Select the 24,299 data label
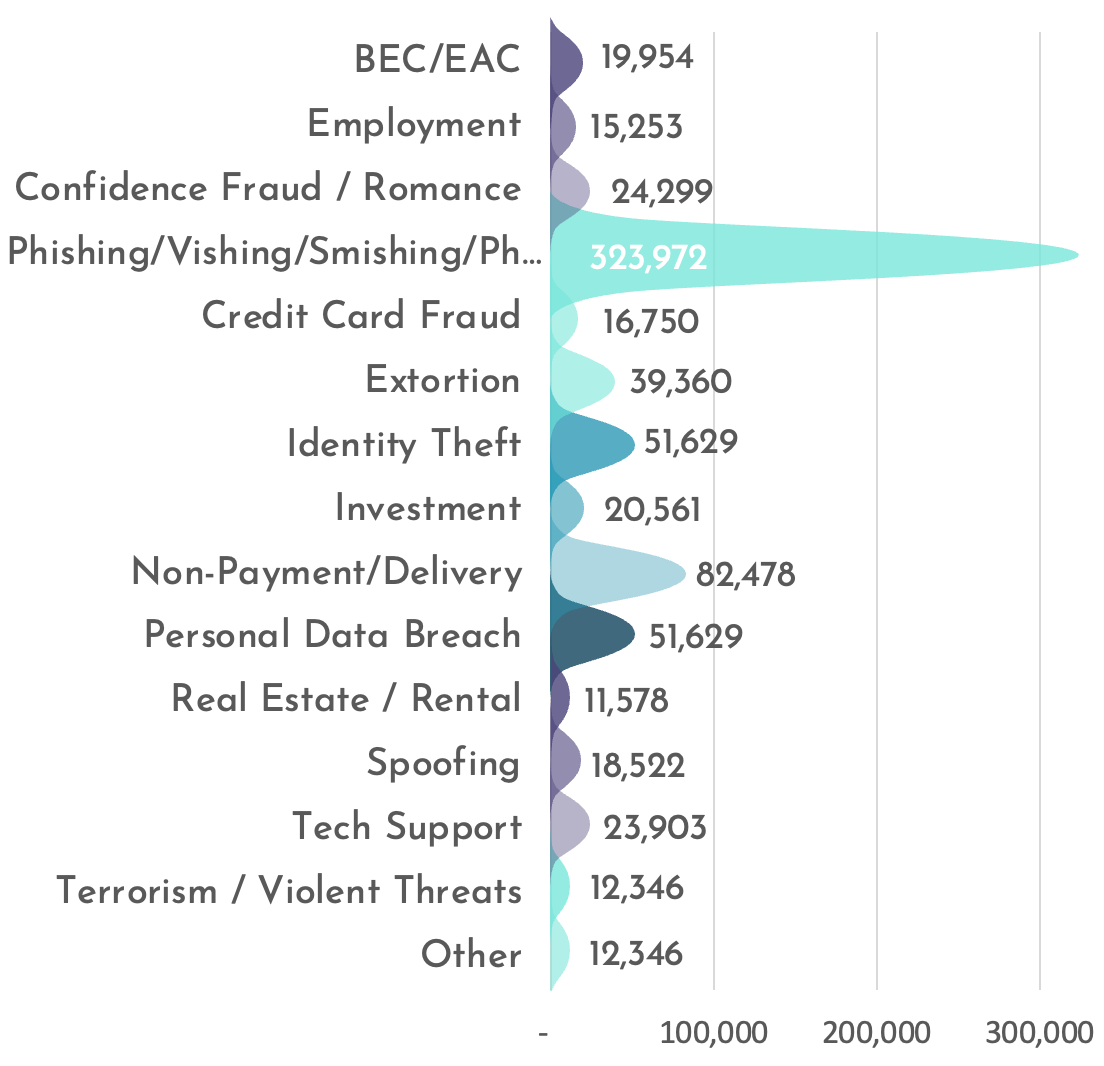This screenshot has height=1066, width=1104. [x=662, y=191]
